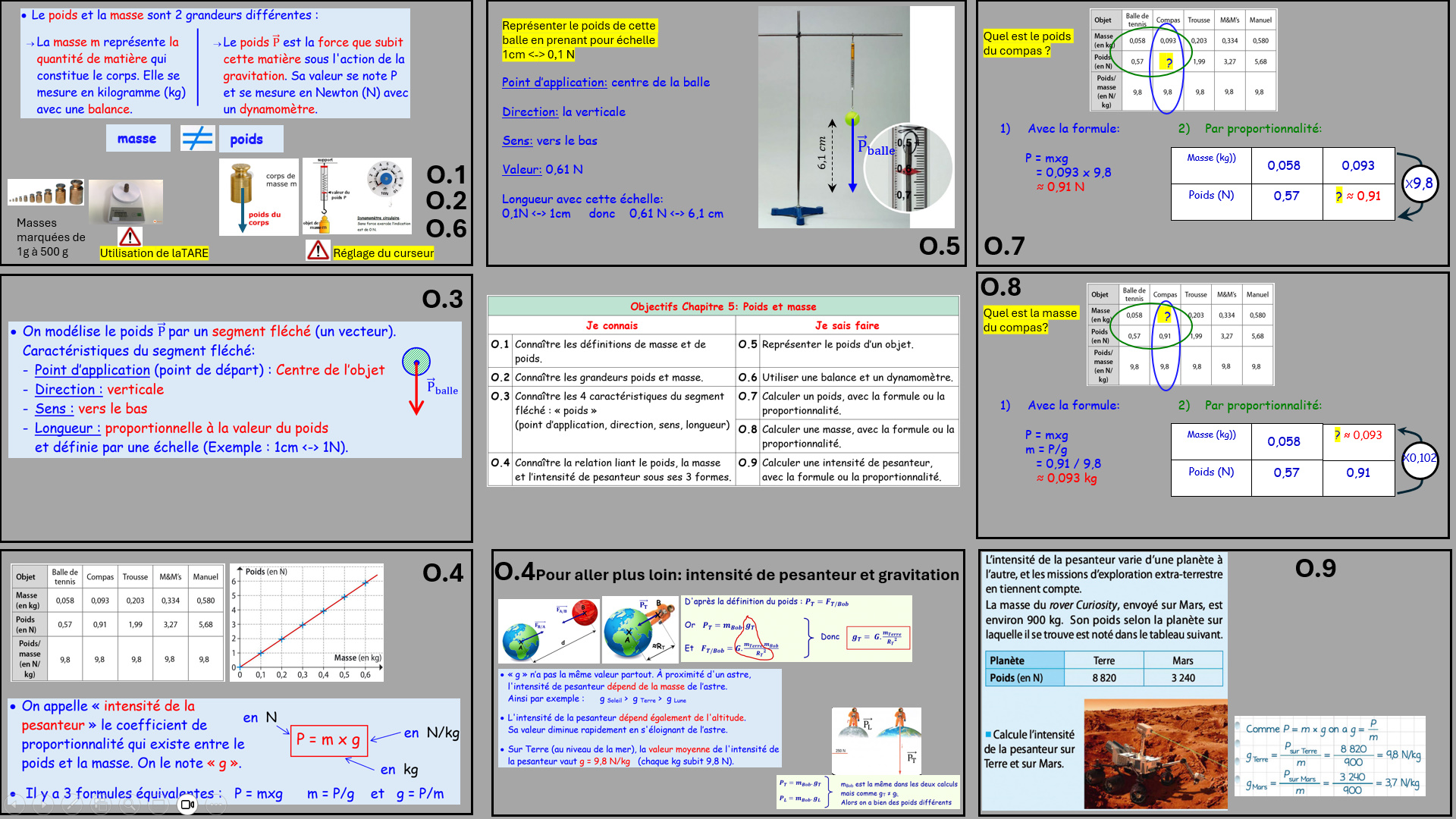Screen dimensions: 1456x819
Task: Click 'Représenter le poids de cette balle' highlighted instruction
Action: [579, 39]
